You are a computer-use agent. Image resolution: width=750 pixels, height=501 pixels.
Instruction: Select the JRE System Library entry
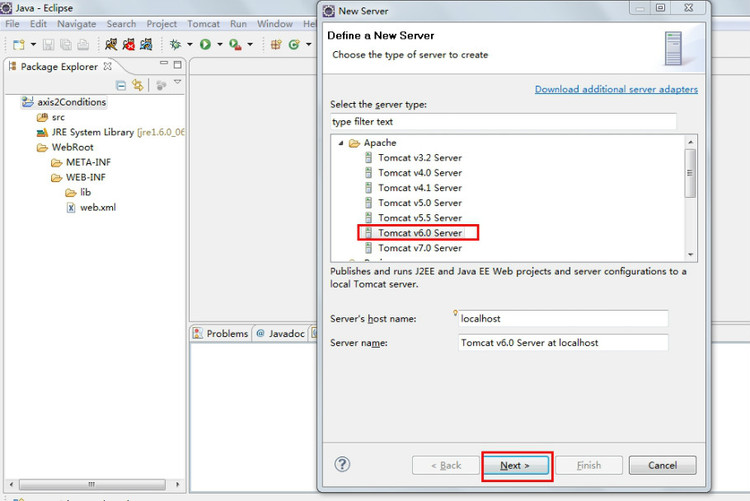pyautogui.click(x=110, y=132)
